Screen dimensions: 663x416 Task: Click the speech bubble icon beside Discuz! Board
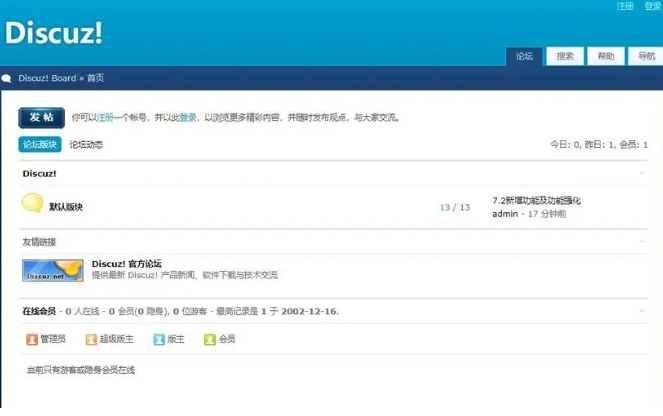pyautogui.click(x=6, y=79)
